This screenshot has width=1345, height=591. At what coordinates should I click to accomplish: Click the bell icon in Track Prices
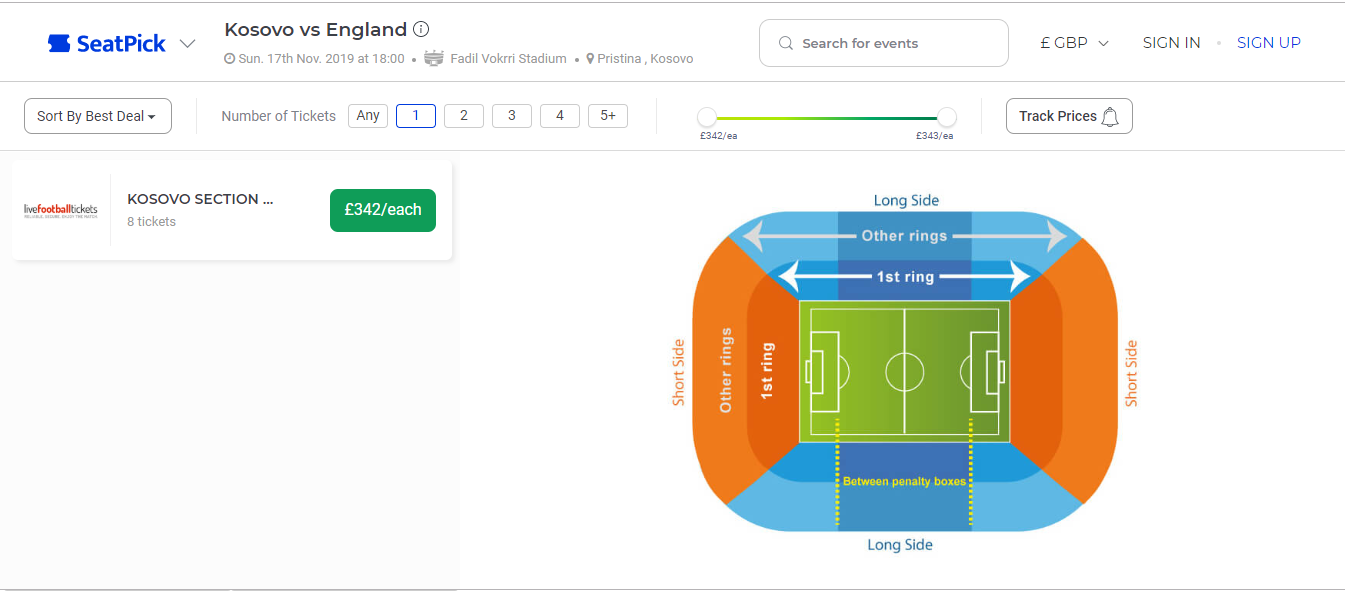[x=1110, y=116]
